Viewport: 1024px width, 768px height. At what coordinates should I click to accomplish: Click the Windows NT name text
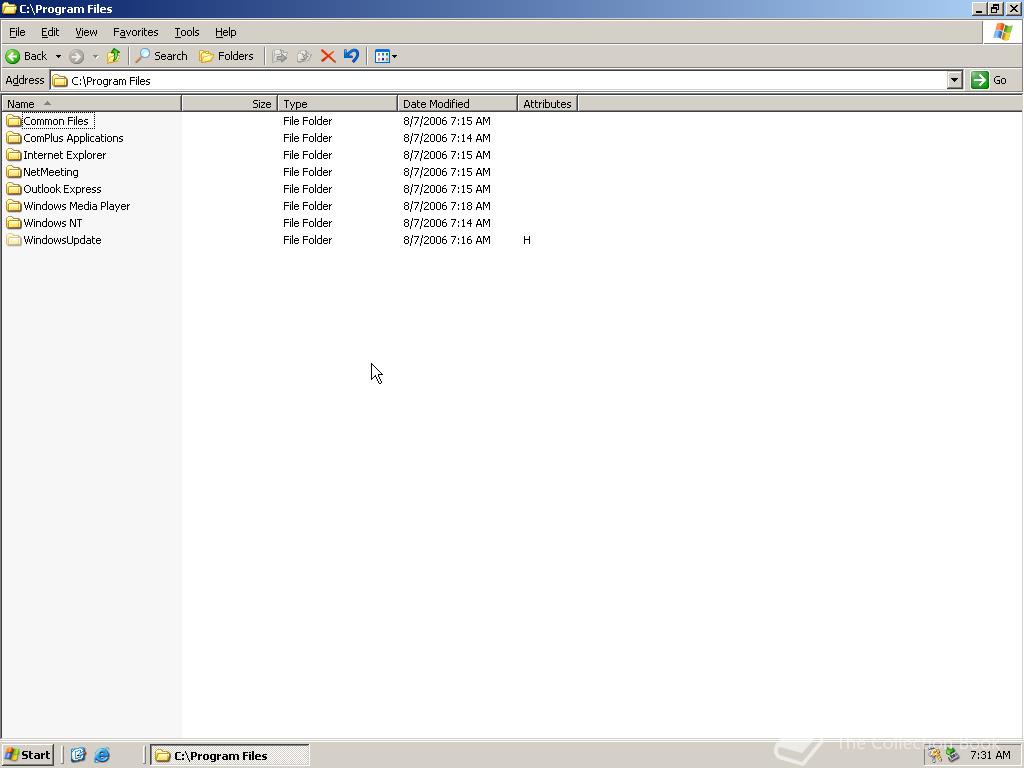click(53, 223)
